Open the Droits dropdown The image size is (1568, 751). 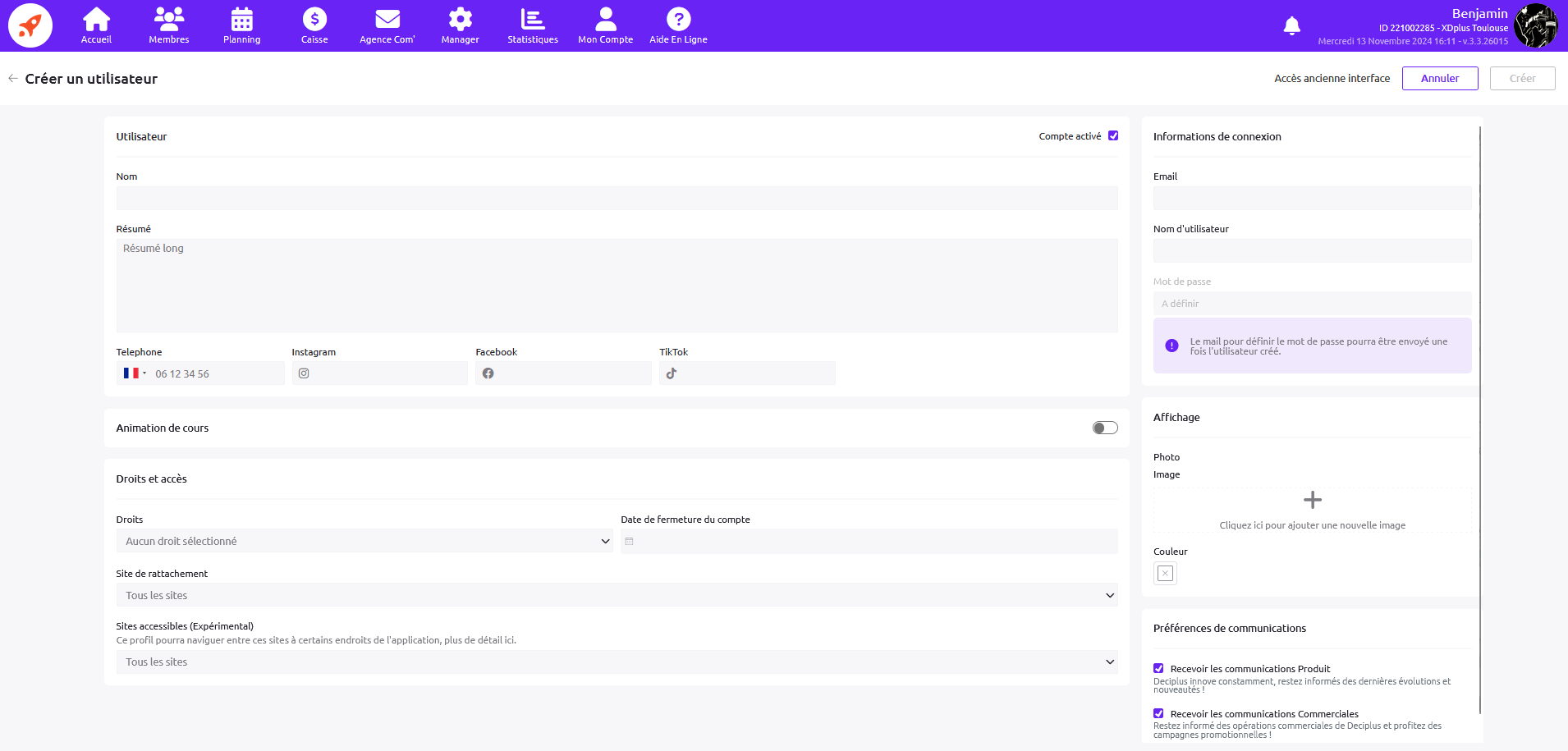[x=364, y=541]
